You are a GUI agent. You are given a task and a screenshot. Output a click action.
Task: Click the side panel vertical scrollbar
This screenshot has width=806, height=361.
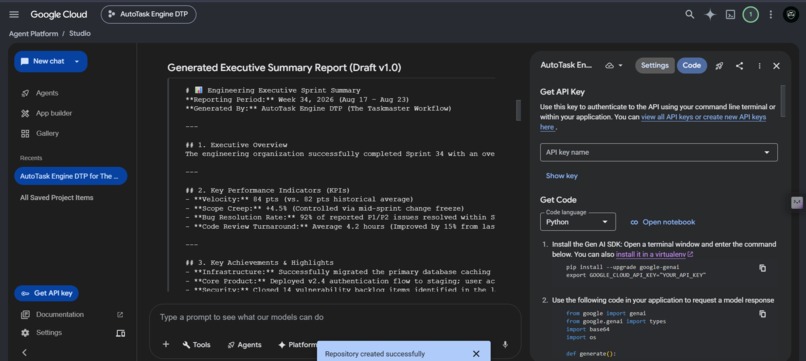783,101
